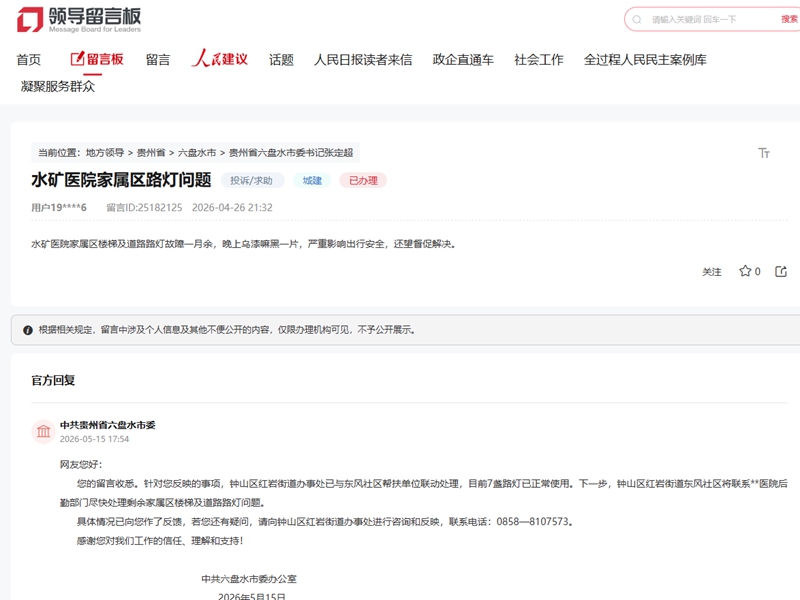Open the 社会工作 navigation item
The image size is (800, 600).
pyautogui.click(x=539, y=60)
